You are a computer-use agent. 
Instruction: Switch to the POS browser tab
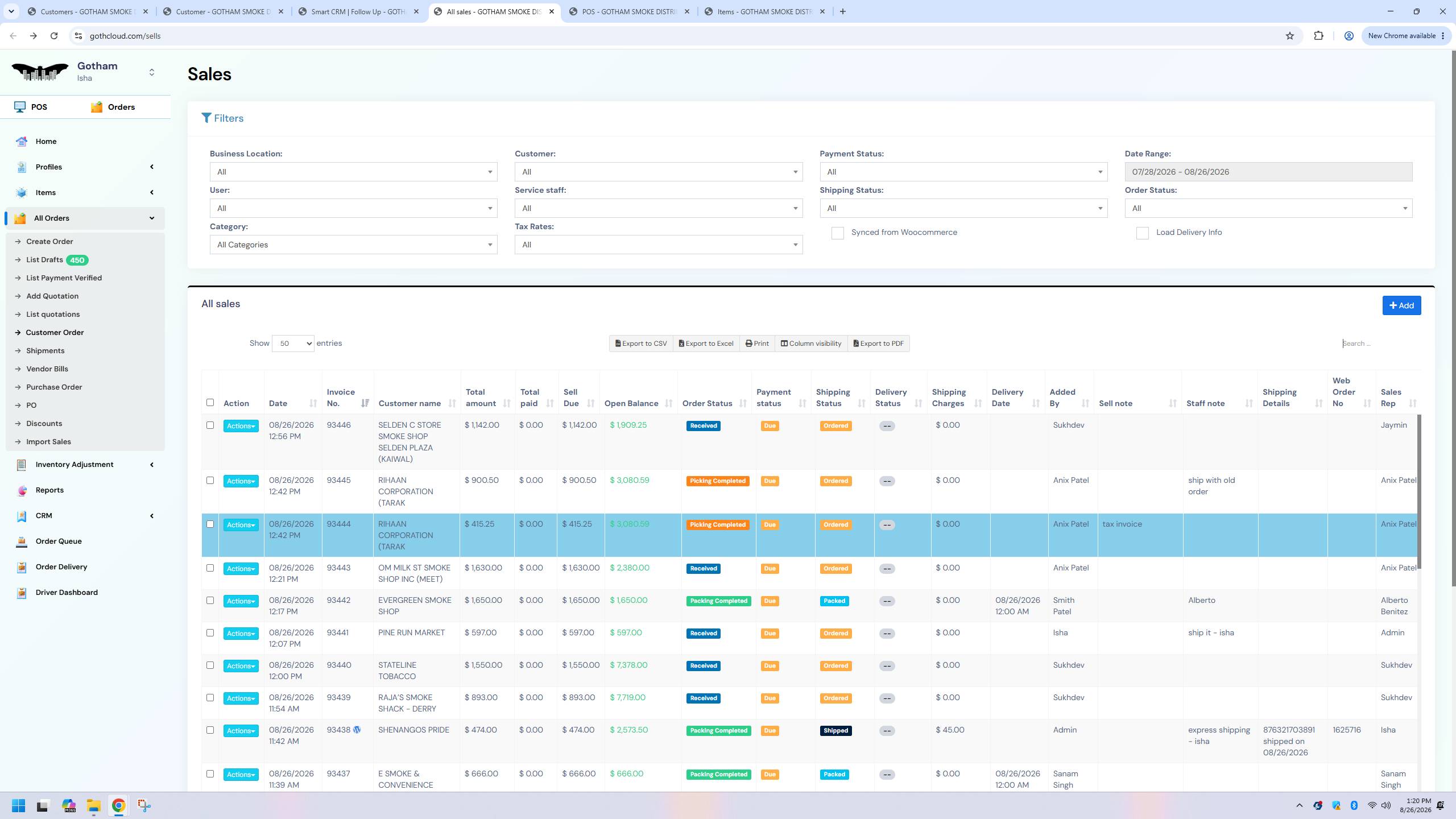pos(629,11)
